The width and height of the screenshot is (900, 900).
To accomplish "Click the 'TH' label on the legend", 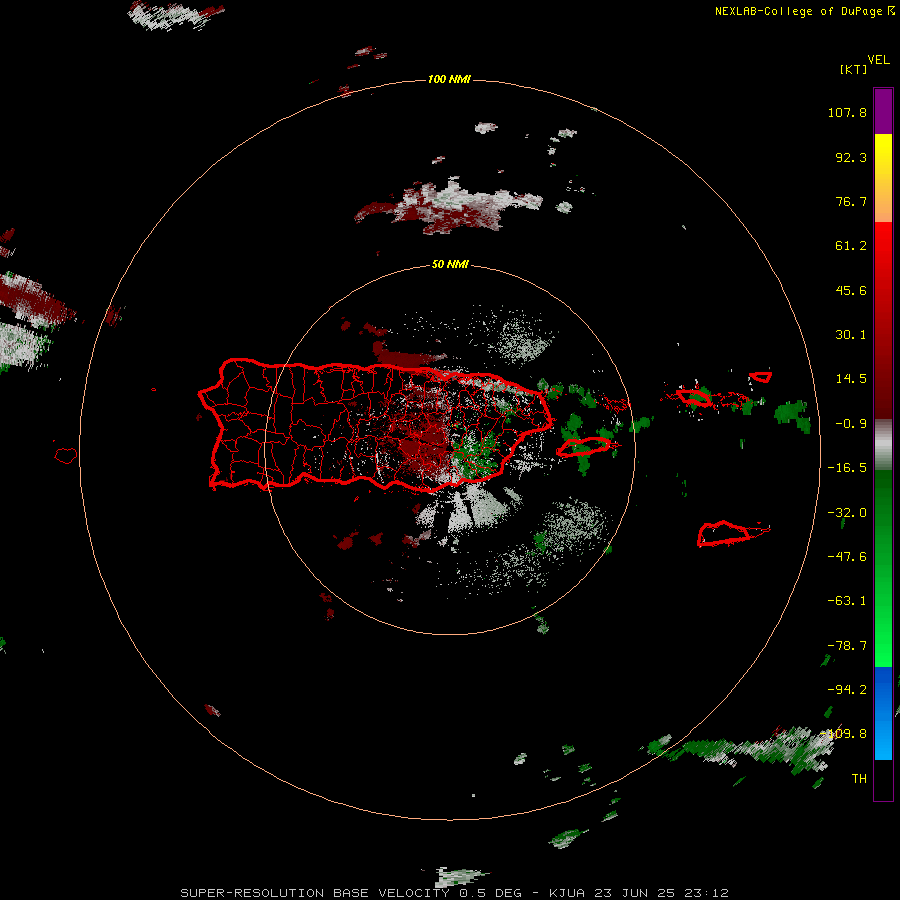I will tap(859, 779).
